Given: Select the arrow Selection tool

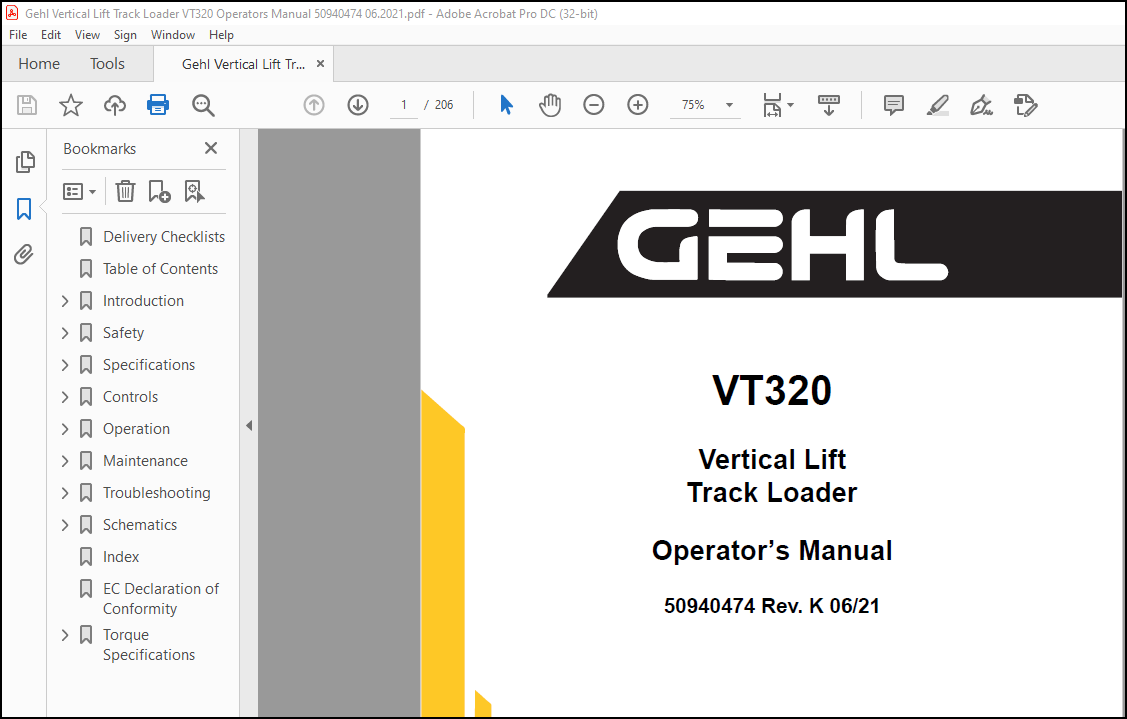Looking at the screenshot, I should 506,105.
